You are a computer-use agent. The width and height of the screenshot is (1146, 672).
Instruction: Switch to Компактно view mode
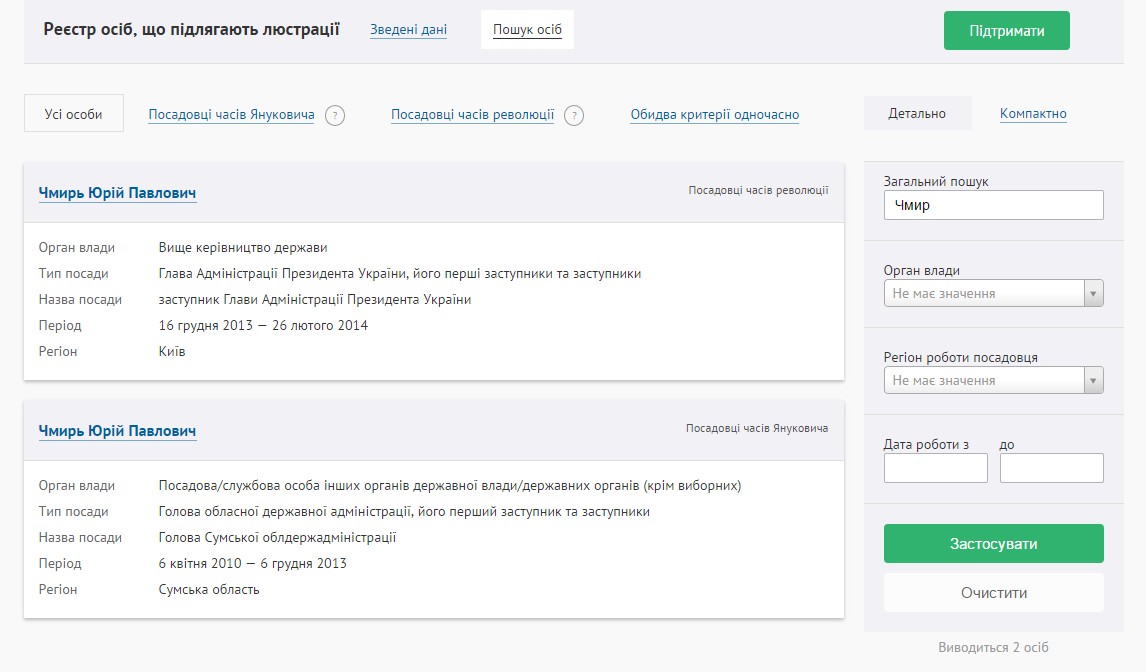(1033, 114)
